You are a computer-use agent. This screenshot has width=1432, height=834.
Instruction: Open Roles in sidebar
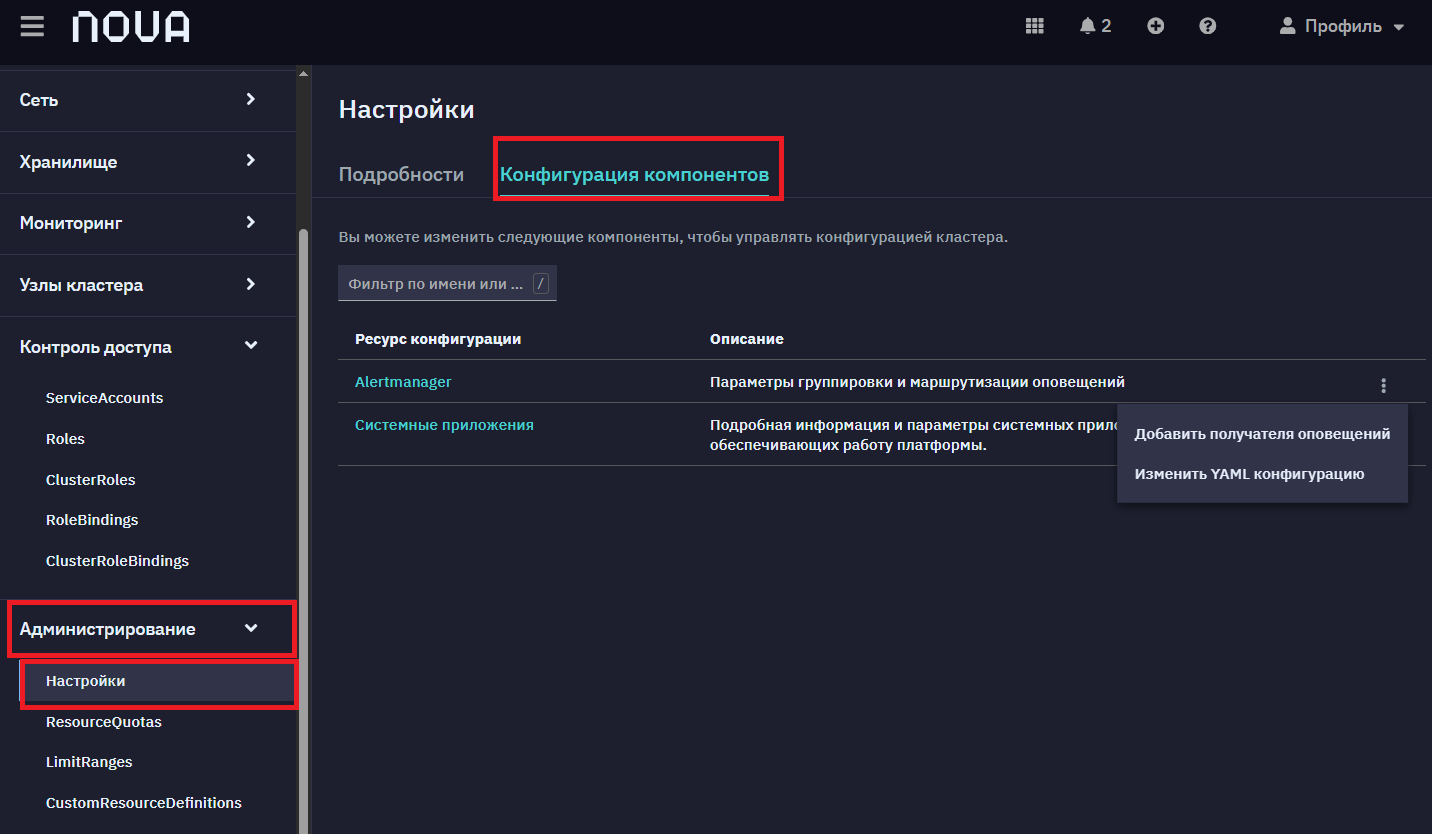[x=65, y=439]
